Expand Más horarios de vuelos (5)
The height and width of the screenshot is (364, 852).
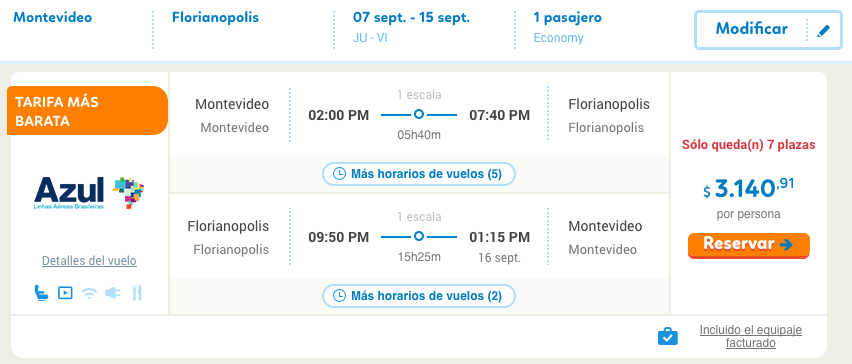click(x=418, y=174)
